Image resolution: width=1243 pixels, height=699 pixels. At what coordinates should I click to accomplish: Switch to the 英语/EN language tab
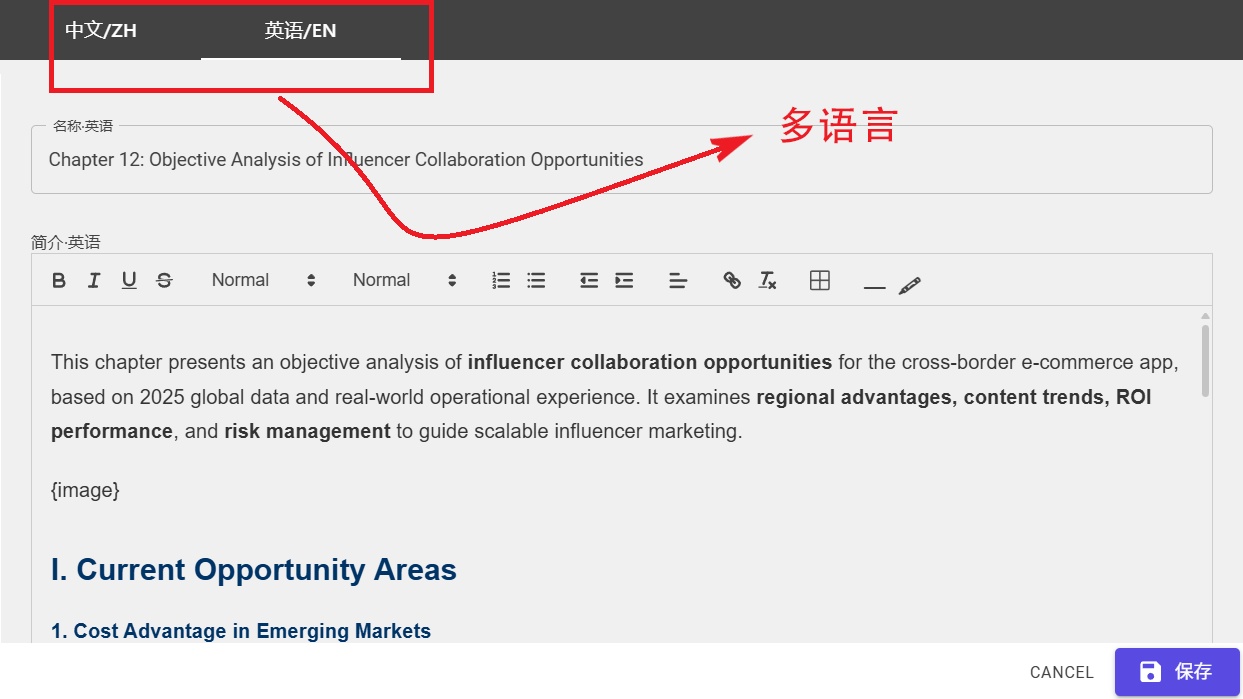[300, 31]
